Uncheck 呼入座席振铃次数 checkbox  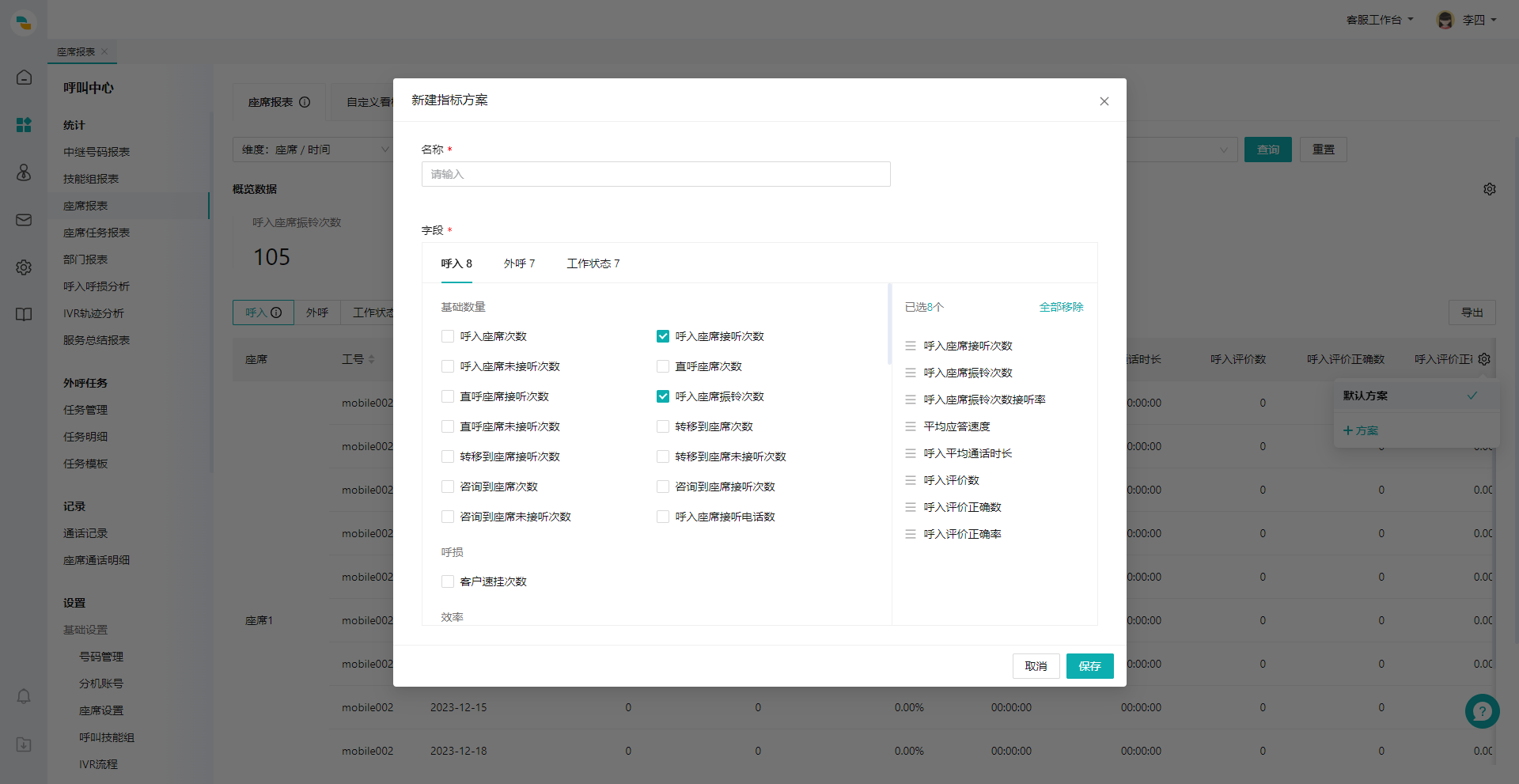pyautogui.click(x=663, y=396)
